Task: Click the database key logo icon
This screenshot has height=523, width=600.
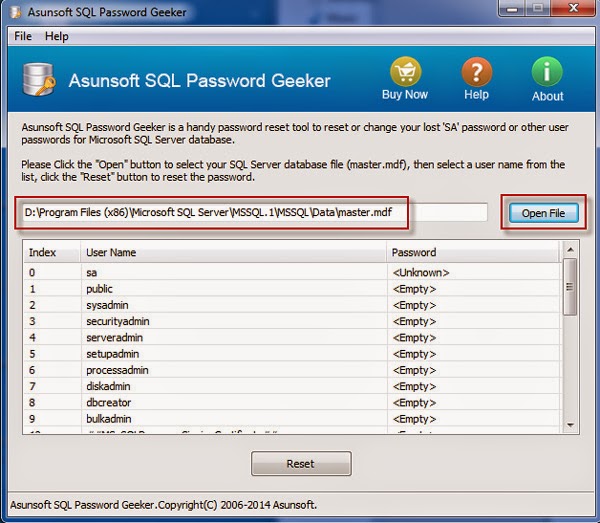Action: pos(39,80)
